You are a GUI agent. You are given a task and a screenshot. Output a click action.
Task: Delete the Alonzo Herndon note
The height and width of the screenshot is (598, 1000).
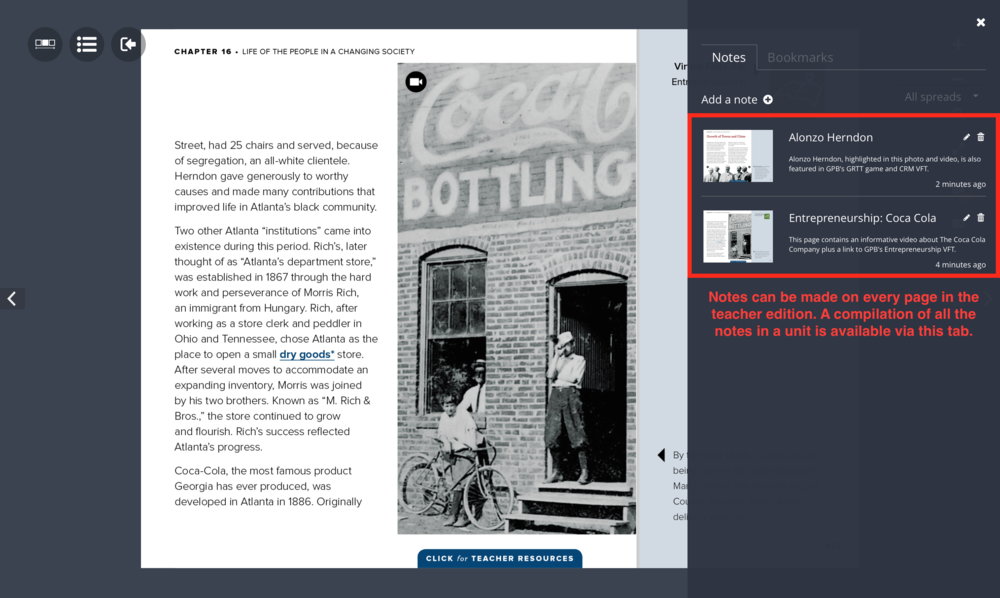coord(981,137)
